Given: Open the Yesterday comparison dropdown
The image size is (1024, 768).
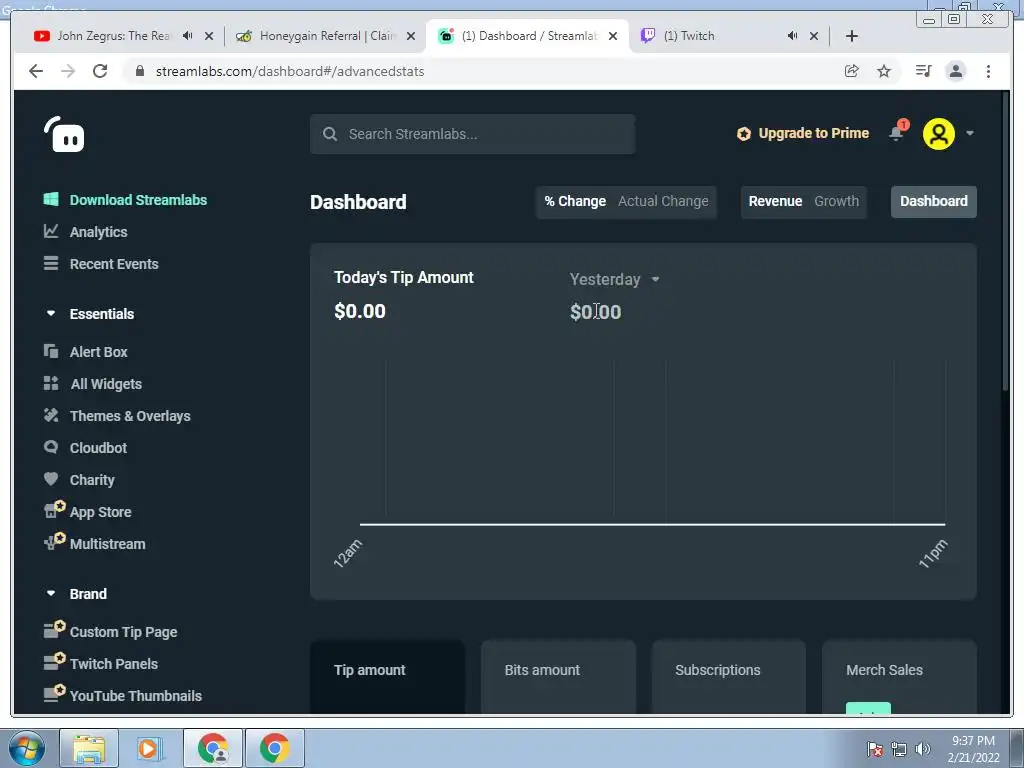Looking at the screenshot, I should click(x=615, y=280).
